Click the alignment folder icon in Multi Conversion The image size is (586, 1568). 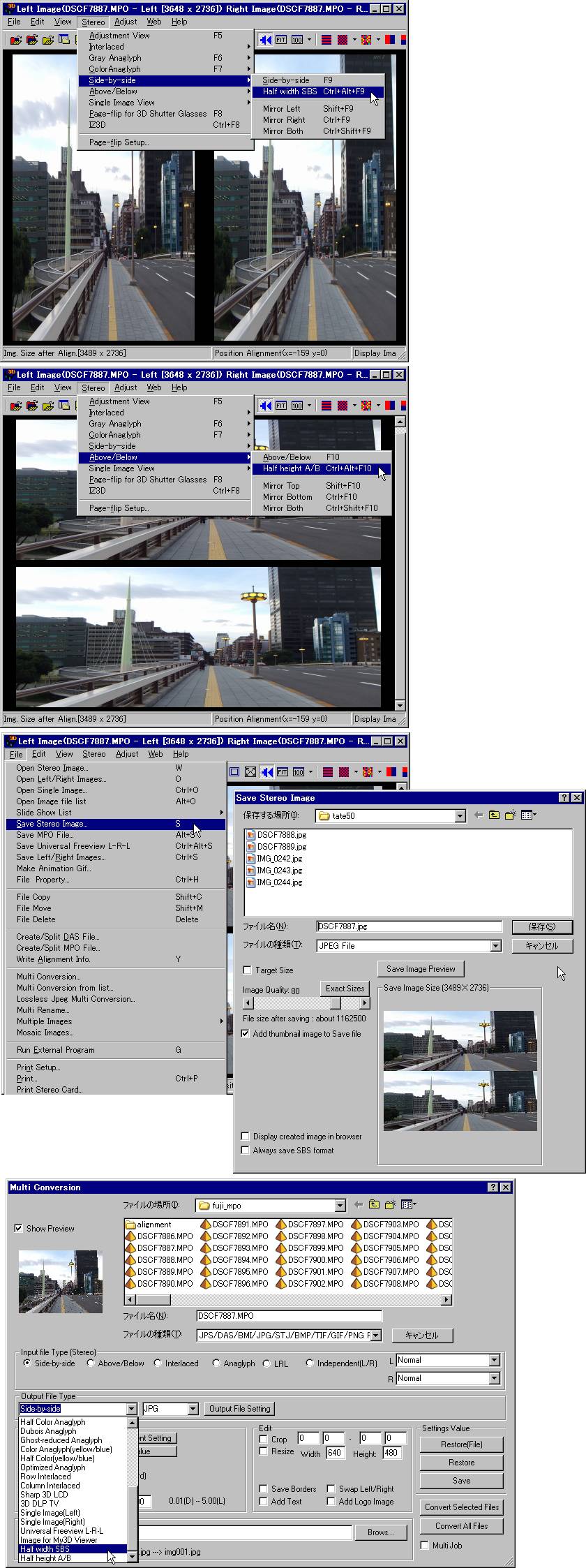pos(130,1225)
